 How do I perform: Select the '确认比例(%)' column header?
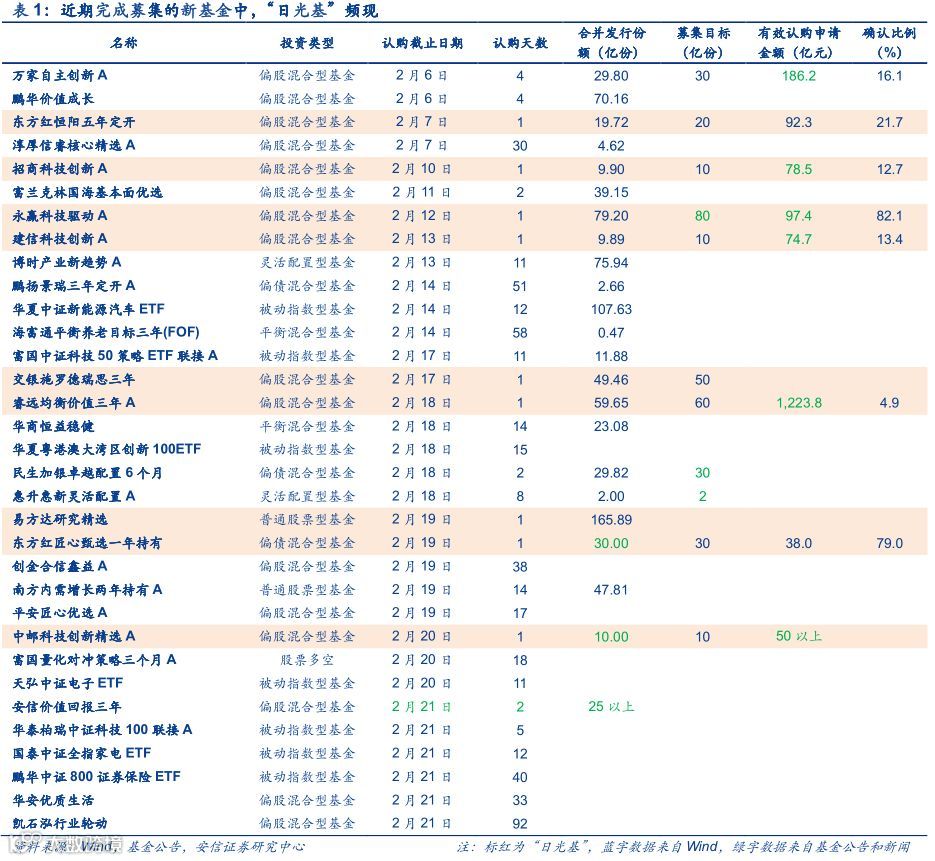click(x=889, y=42)
